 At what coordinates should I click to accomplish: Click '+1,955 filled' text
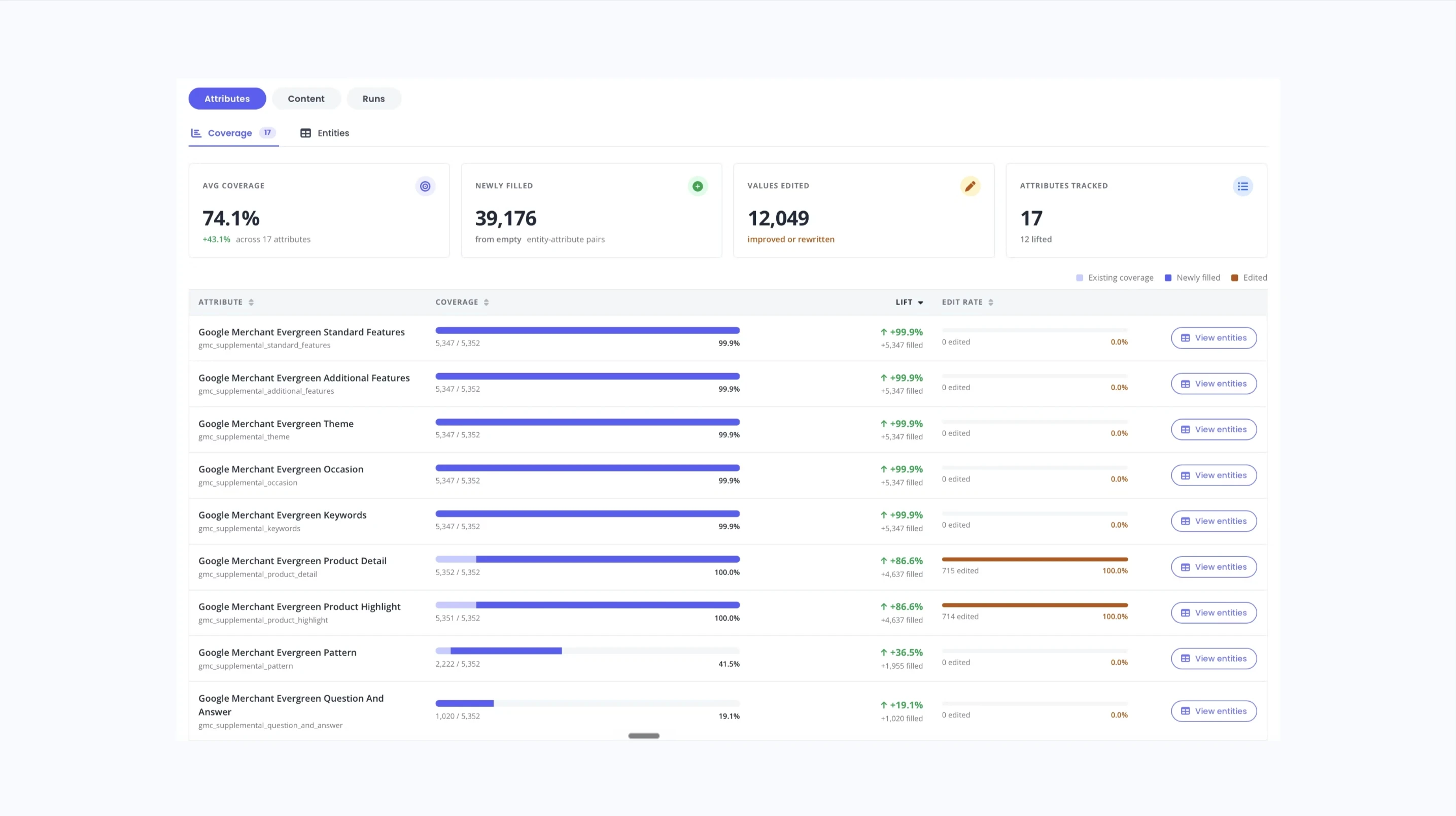pyautogui.click(x=902, y=666)
